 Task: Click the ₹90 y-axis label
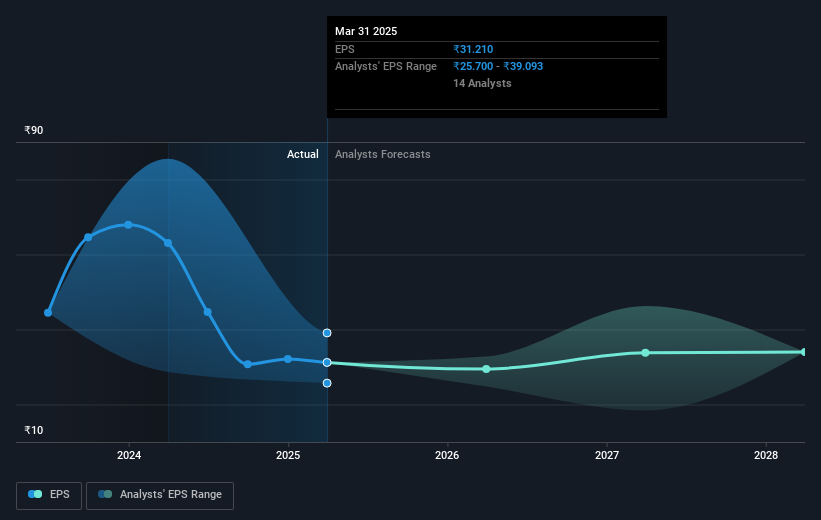pos(34,130)
